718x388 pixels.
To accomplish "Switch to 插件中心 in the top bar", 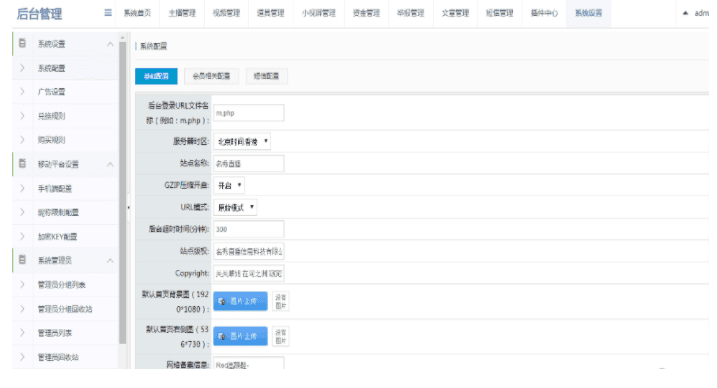I will pyautogui.click(x=544, y=13).
